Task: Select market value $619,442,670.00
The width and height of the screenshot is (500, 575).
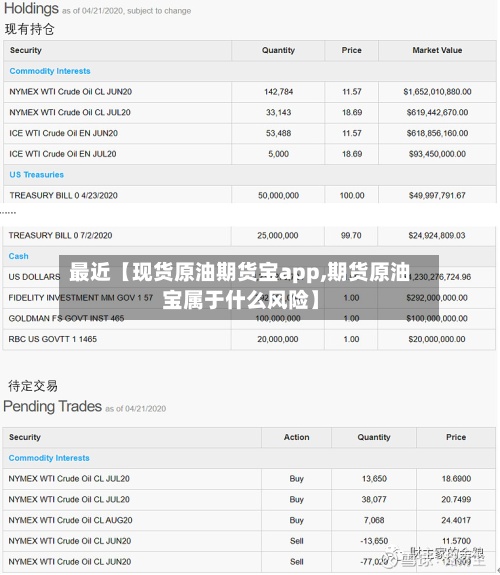Action: [x=437, y=113]
